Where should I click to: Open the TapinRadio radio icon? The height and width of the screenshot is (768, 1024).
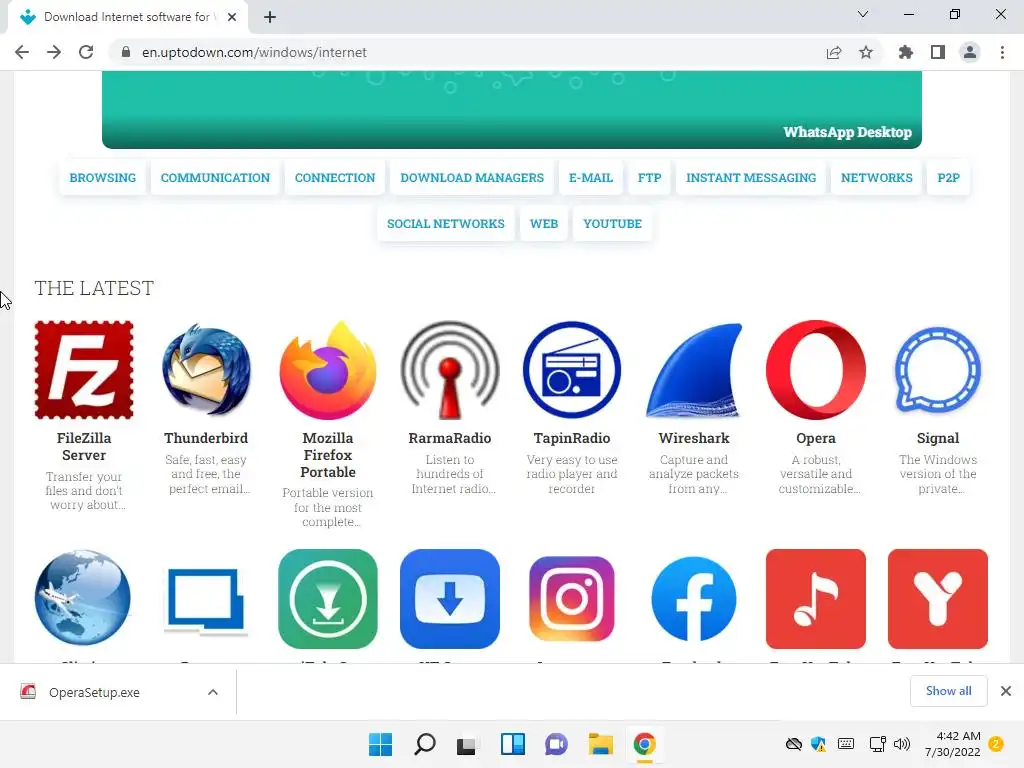(571, 370)
